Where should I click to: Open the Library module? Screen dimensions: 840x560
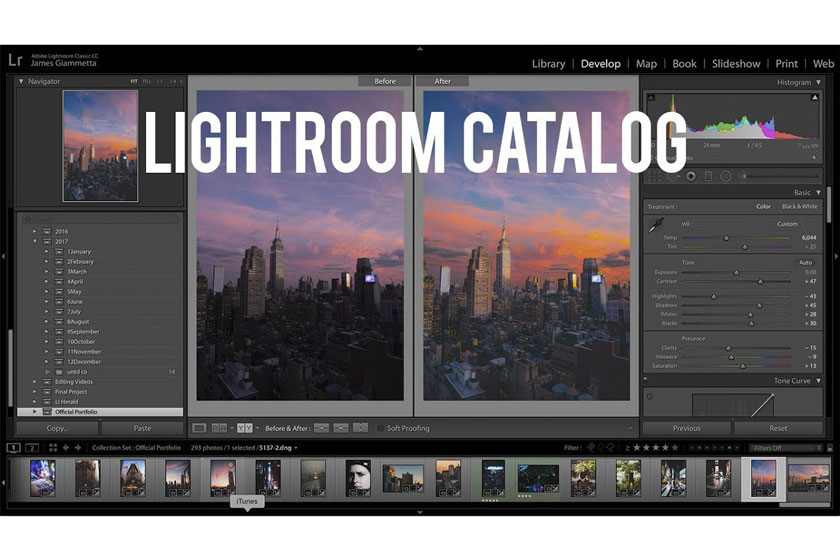click(549, 64)
